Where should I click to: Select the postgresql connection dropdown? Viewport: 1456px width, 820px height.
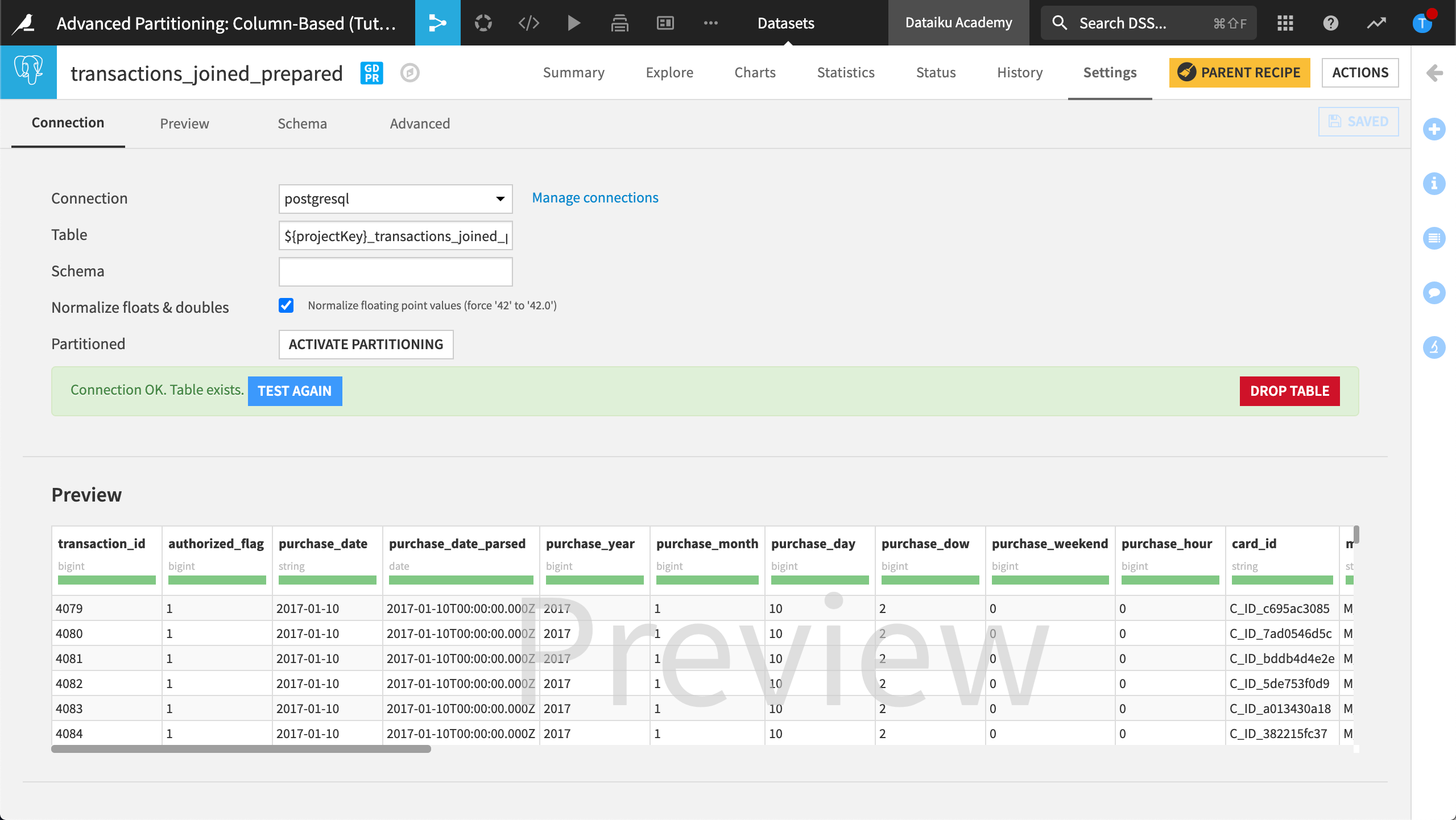(x=393, y=198)
